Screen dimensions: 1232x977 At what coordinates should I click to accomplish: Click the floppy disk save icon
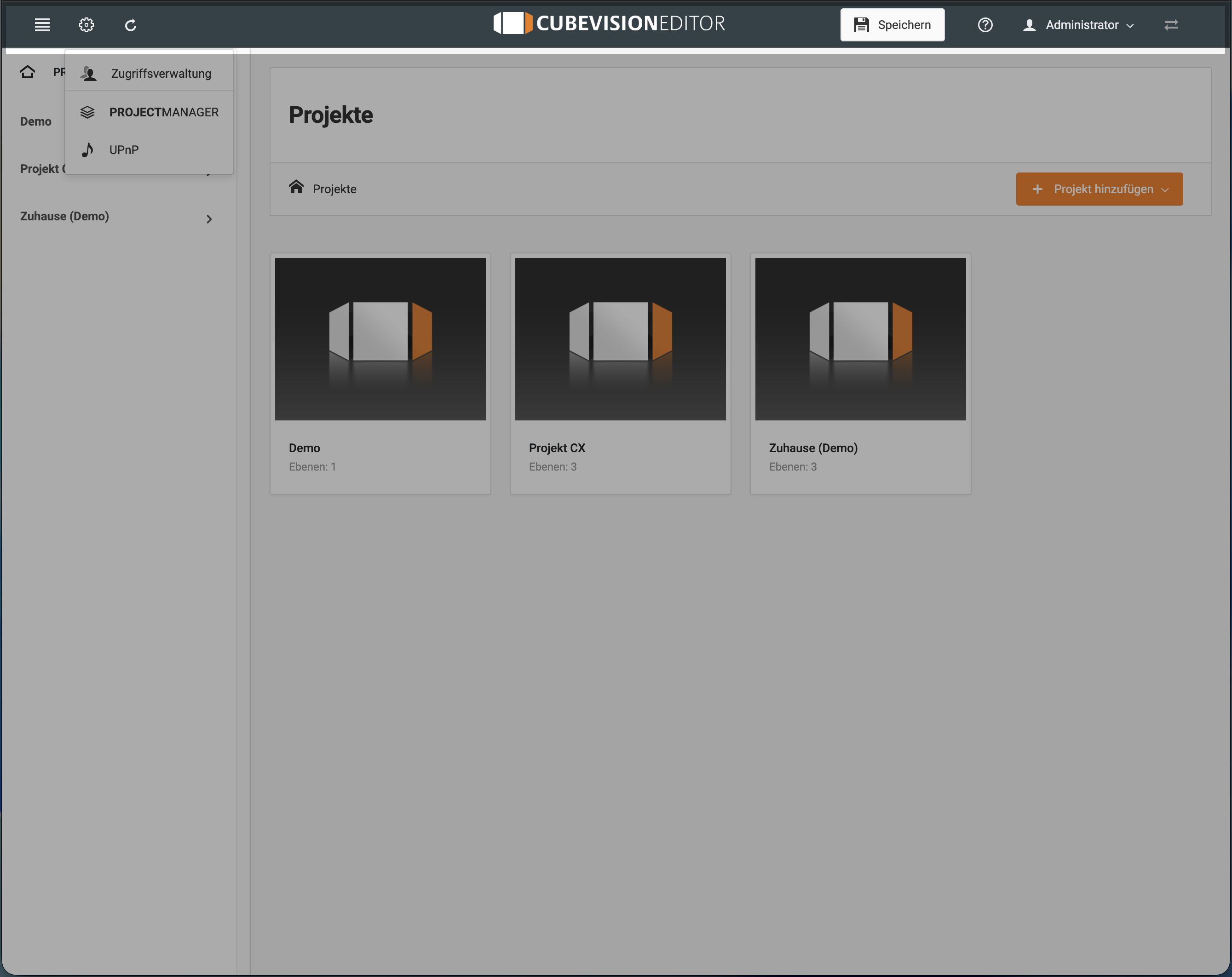coord(862,24)
